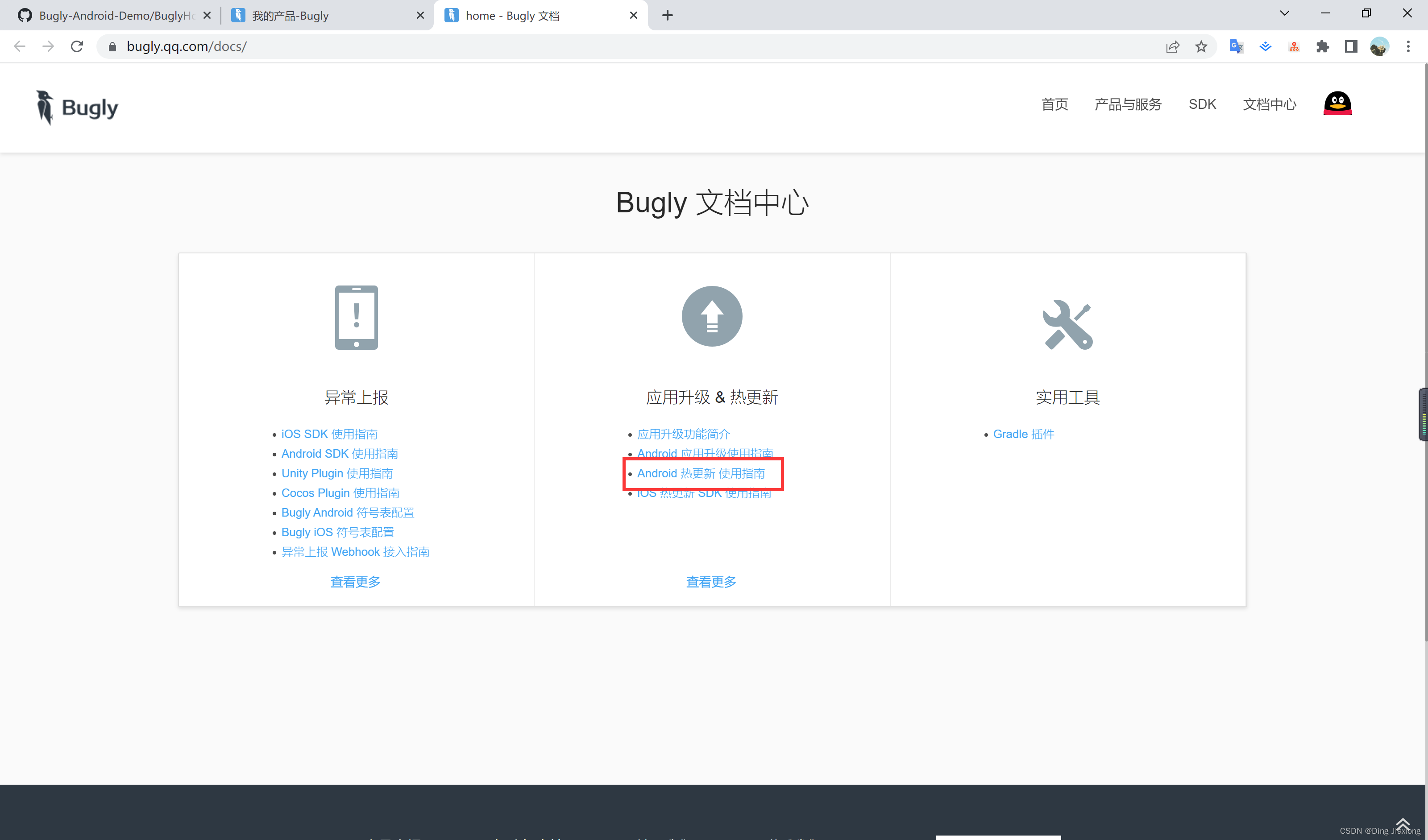Viewport: 1428px width, 840px height.
Task: Bookmark page with the star icon
Action: pos(1201,46)
